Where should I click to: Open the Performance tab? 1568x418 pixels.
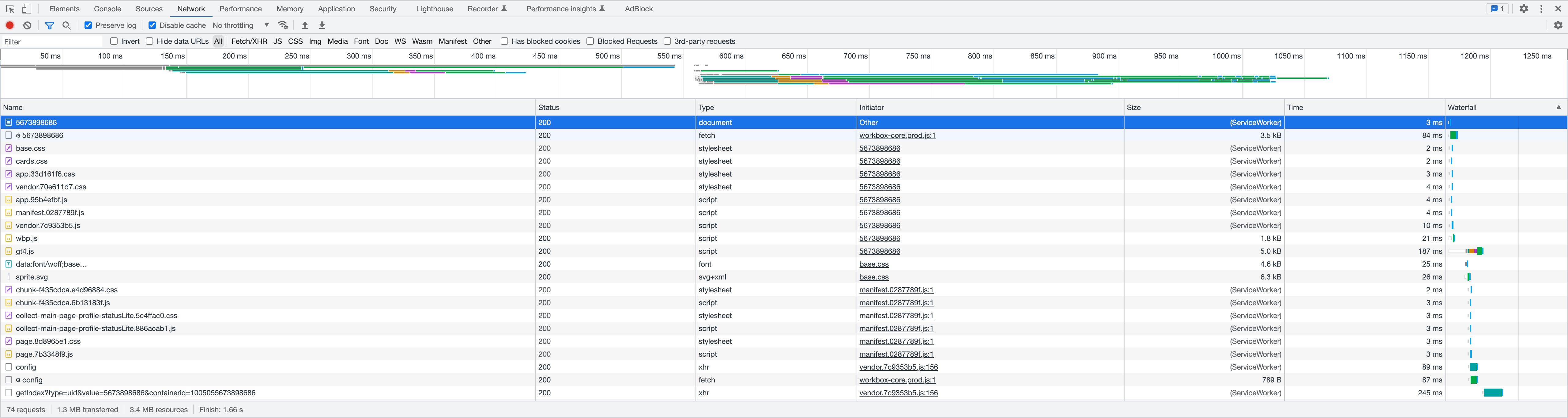(x=240, y=9)
